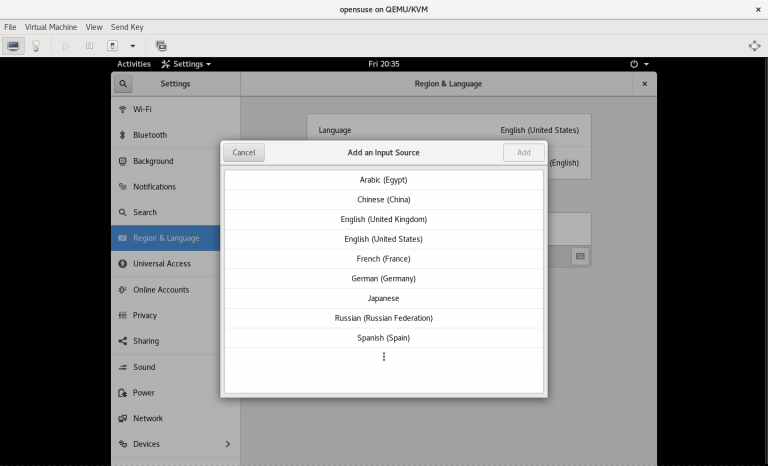
Task: Click the lightbulb details icon in toolbar
Action: coord(36,46)
